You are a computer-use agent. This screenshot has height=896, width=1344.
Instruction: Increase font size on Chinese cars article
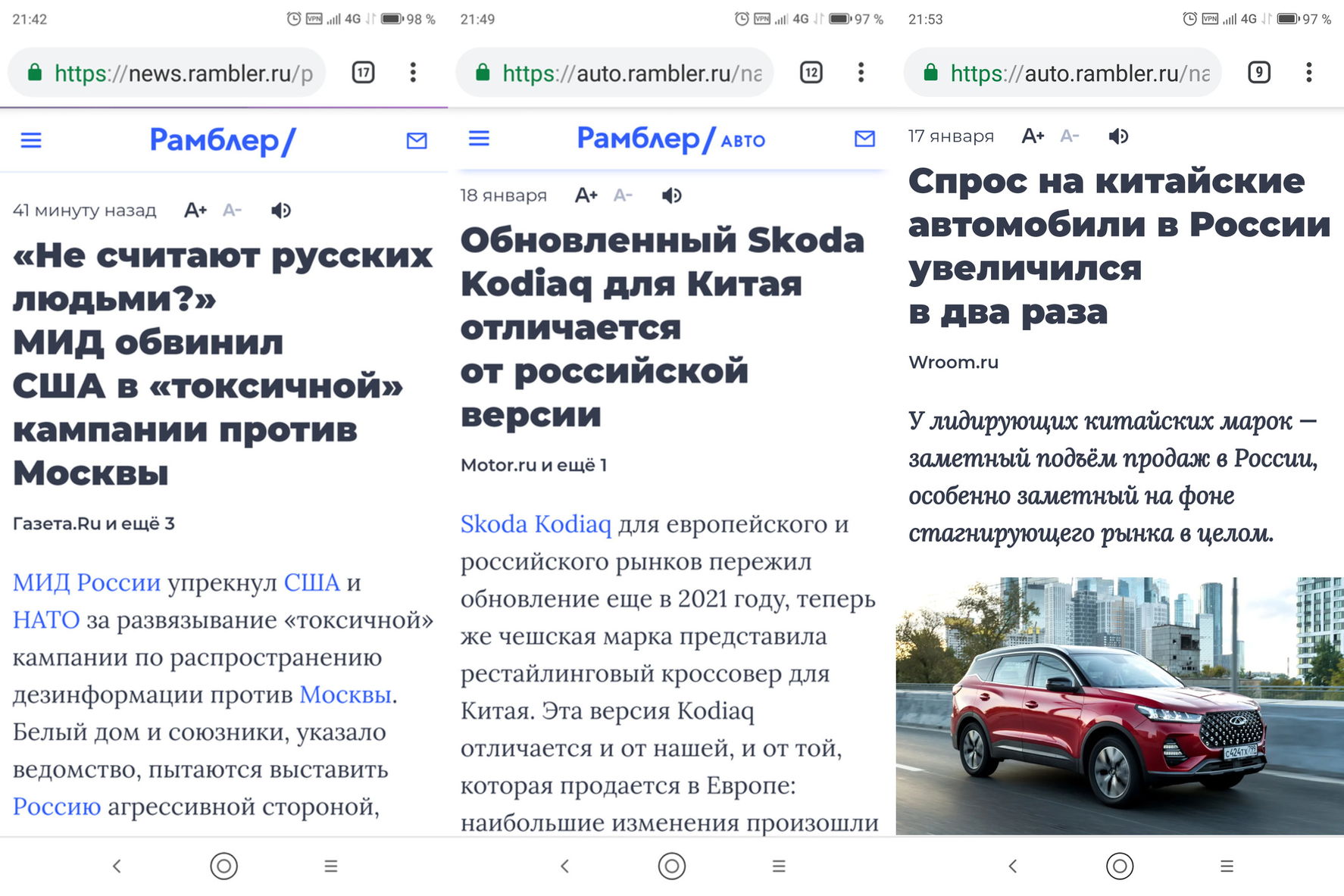1033,136
